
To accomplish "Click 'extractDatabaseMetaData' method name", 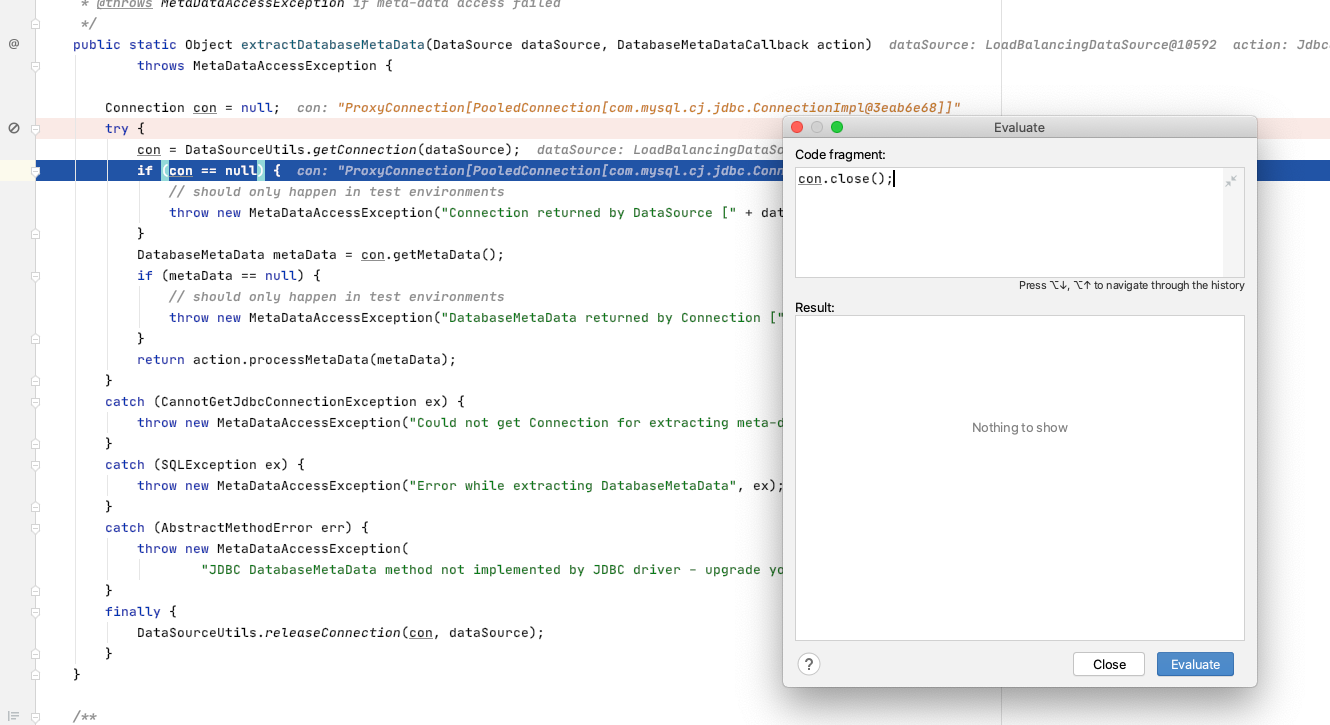I will pos(333,44).
